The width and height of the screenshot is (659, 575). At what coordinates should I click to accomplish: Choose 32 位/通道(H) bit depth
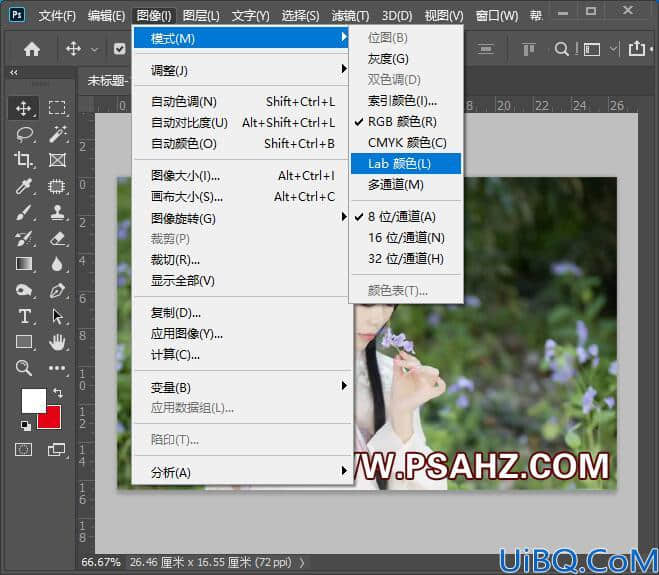click(x=406, y=259)
